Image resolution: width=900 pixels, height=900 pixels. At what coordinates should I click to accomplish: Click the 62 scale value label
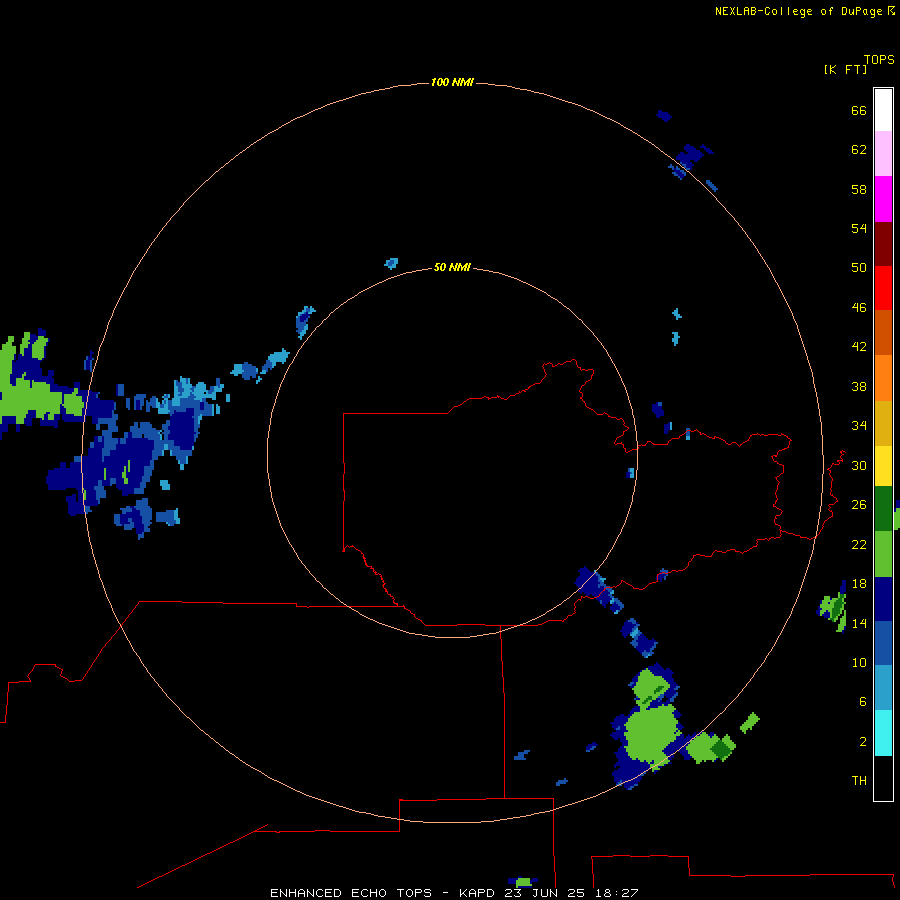point(859,150)
